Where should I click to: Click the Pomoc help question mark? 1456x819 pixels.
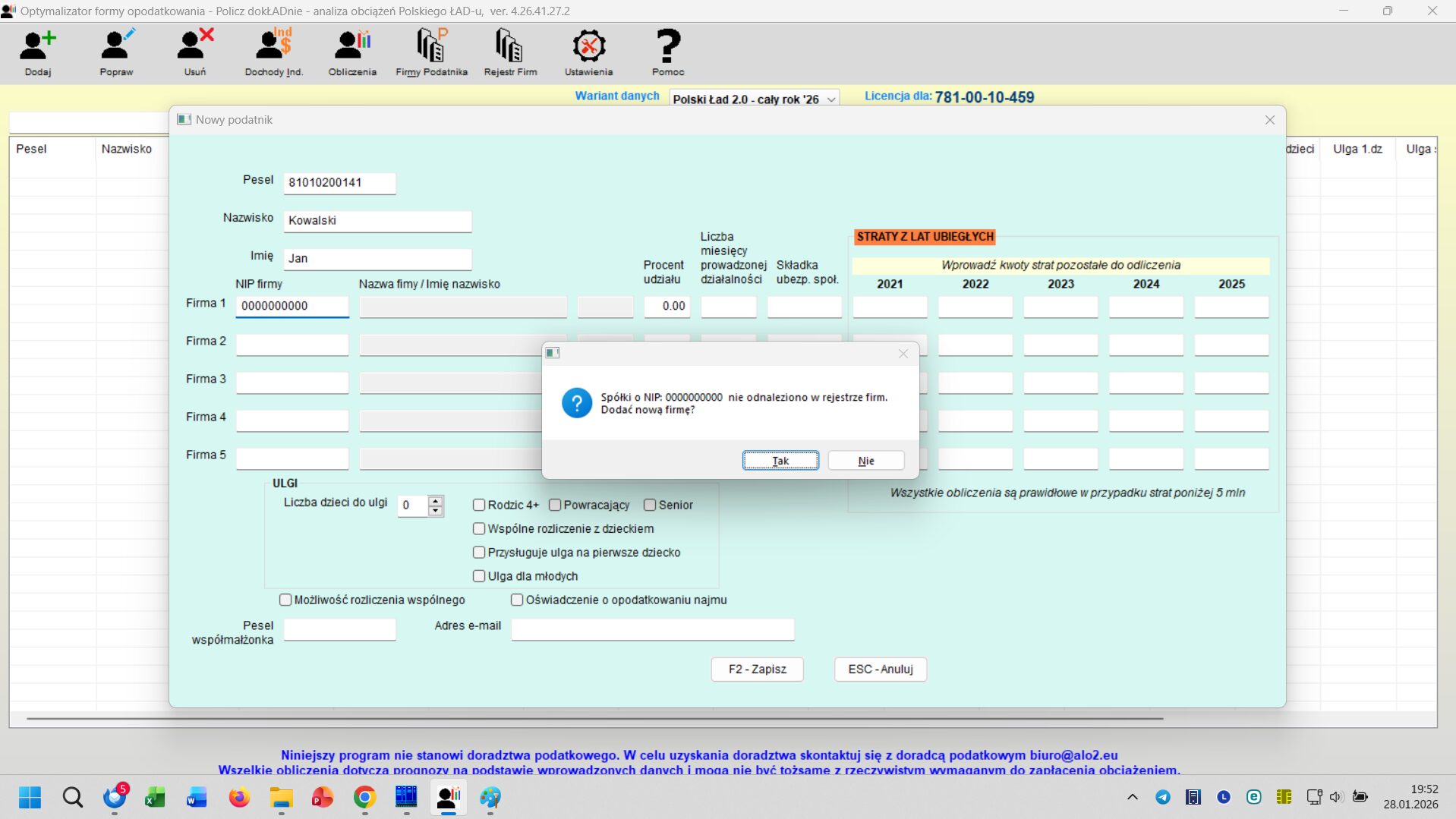(x=668, y=46)
